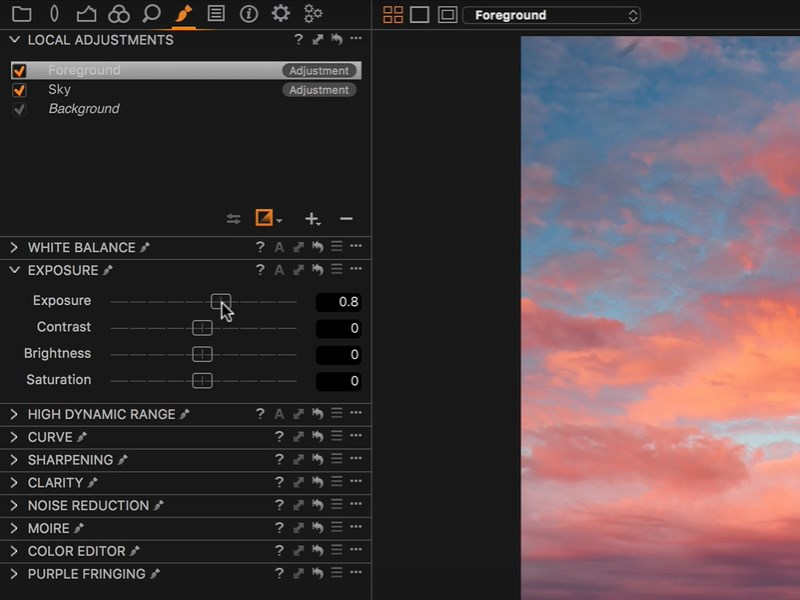The height and width of the screenshot is (600, 800).
Task: Auto adjust the Exposure tool
Action: 279,270
